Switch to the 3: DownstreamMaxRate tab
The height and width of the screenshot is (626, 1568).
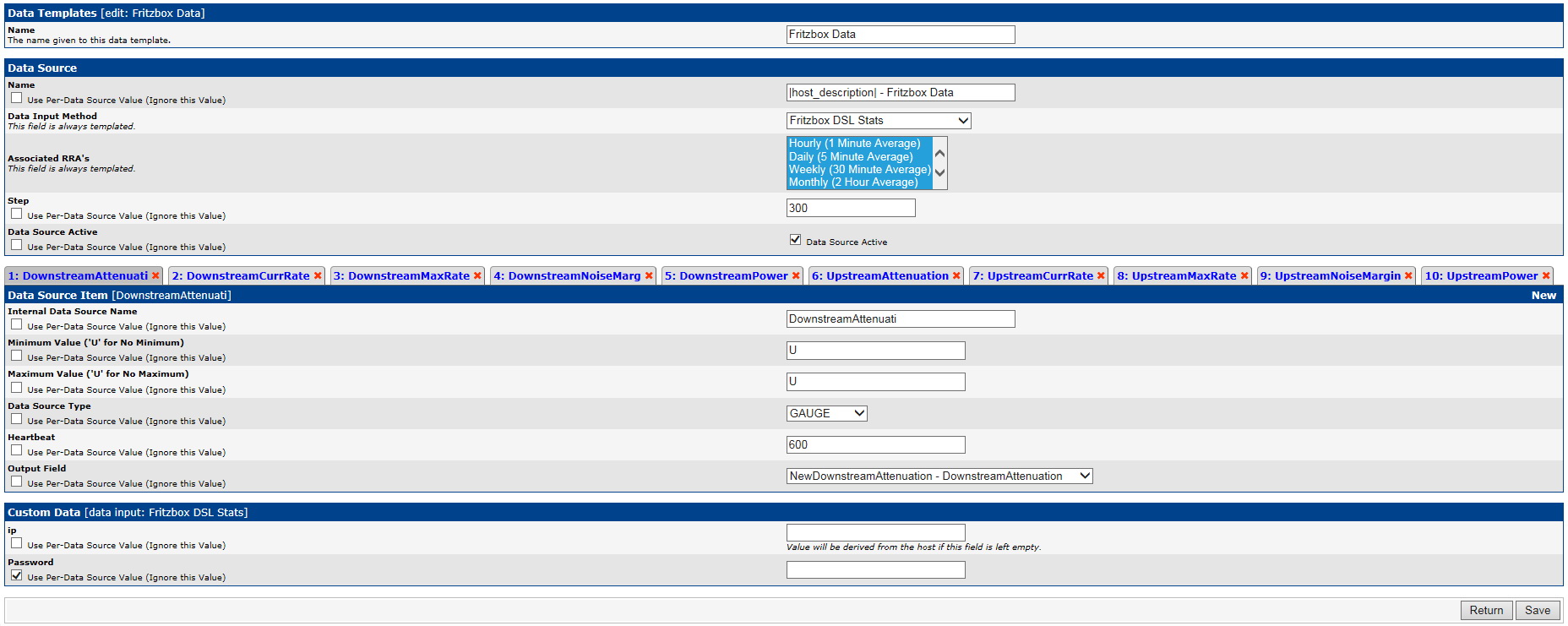coord(401,276)
